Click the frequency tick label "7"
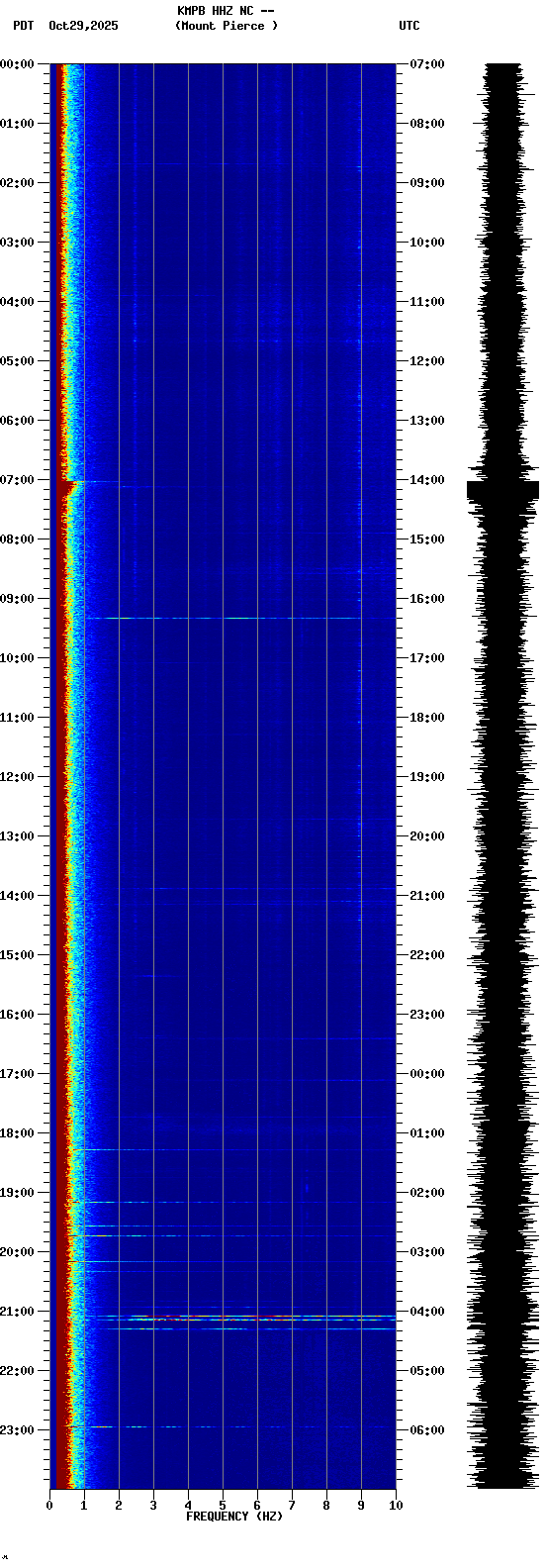Screen dimensions: 546x1568 pos(292,1506)
